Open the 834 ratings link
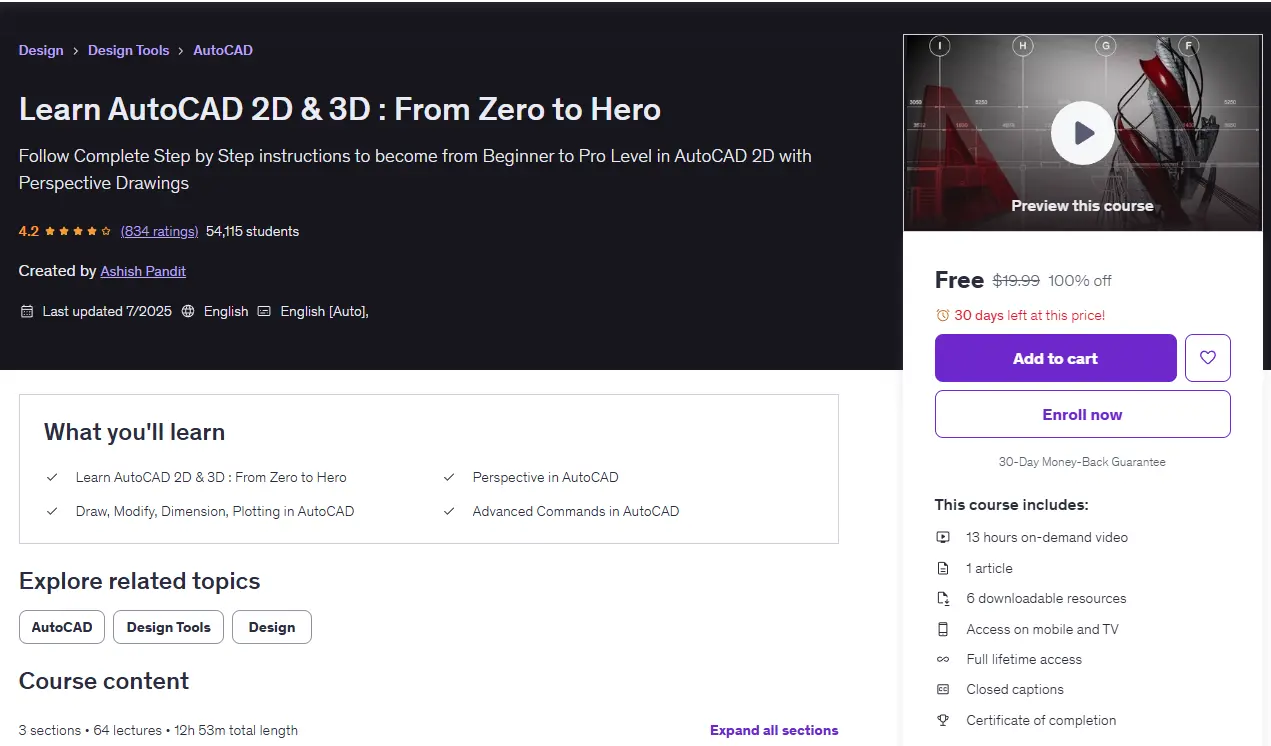This screenshot has width=1271, height=746. (x=160, y=231)
